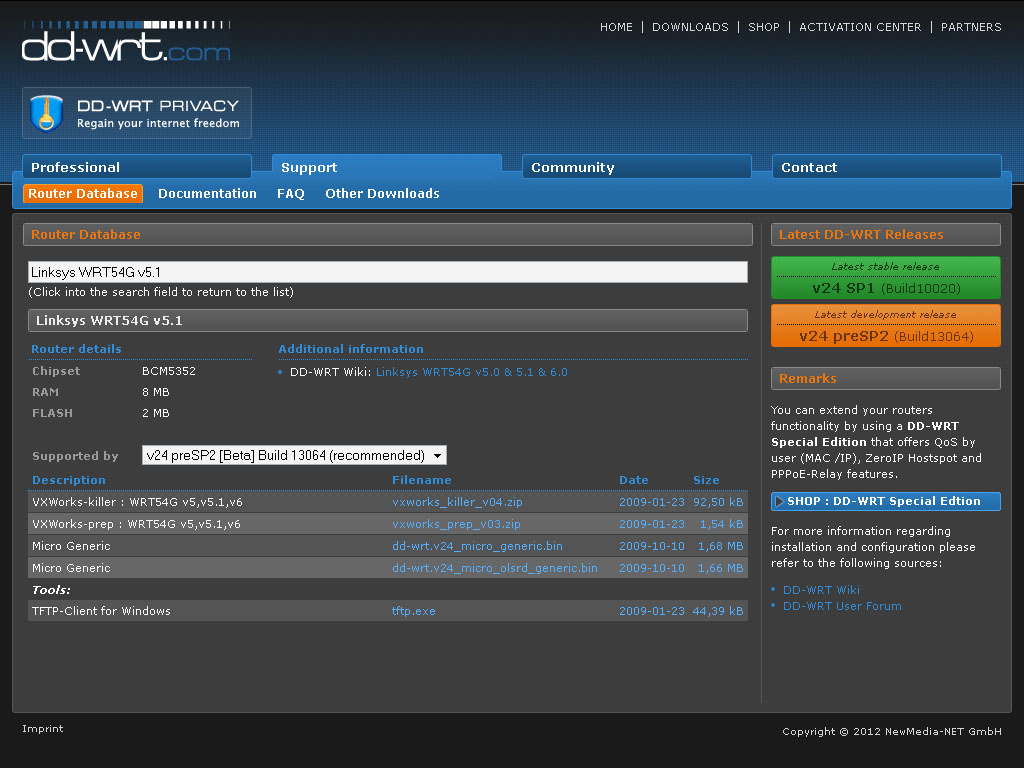Image resolution: width=1024 pixels, height=768 pixels.
Task: Click the Description column header
Action: (x=69, y=480)
